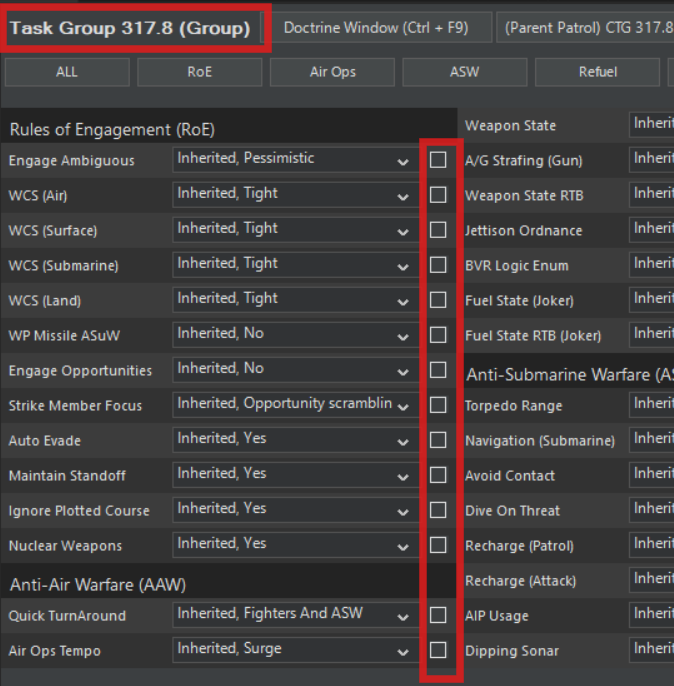The image size is (674, 686).
Task: Open the Engage Opportunities dropdown
Action: pyautogui.click(x=295, y=370)
